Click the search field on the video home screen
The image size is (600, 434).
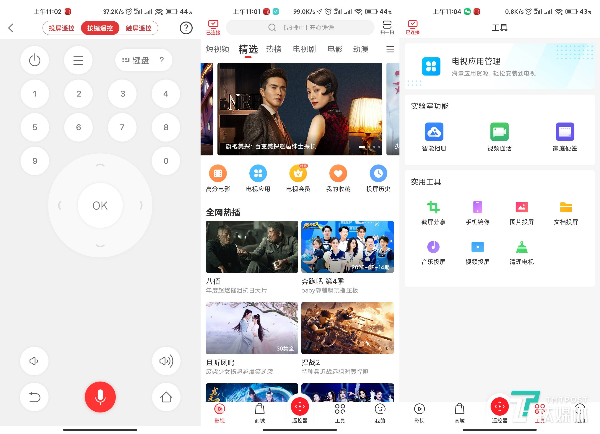click(x=300, y=28)
